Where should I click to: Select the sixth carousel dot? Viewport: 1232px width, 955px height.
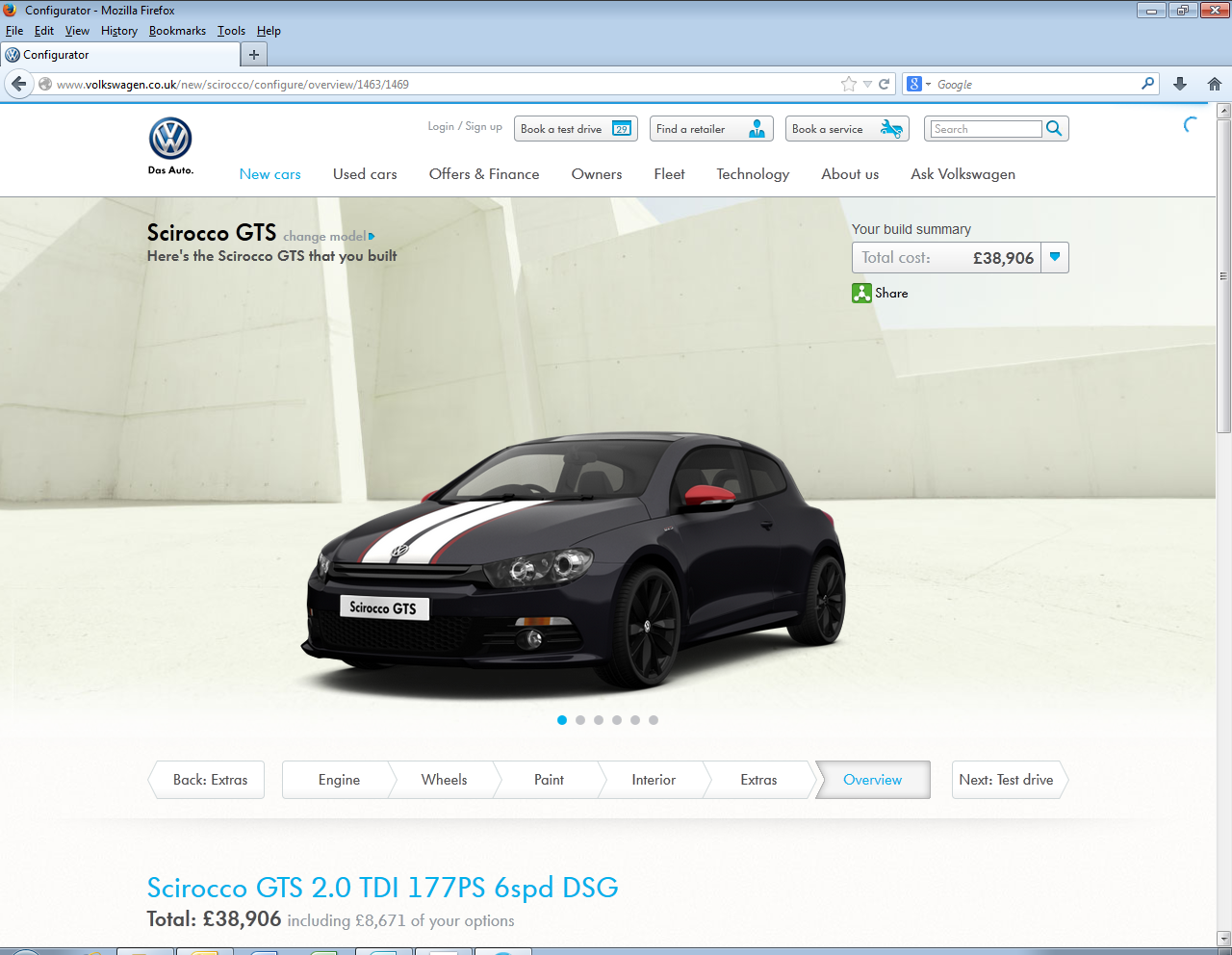654,720
